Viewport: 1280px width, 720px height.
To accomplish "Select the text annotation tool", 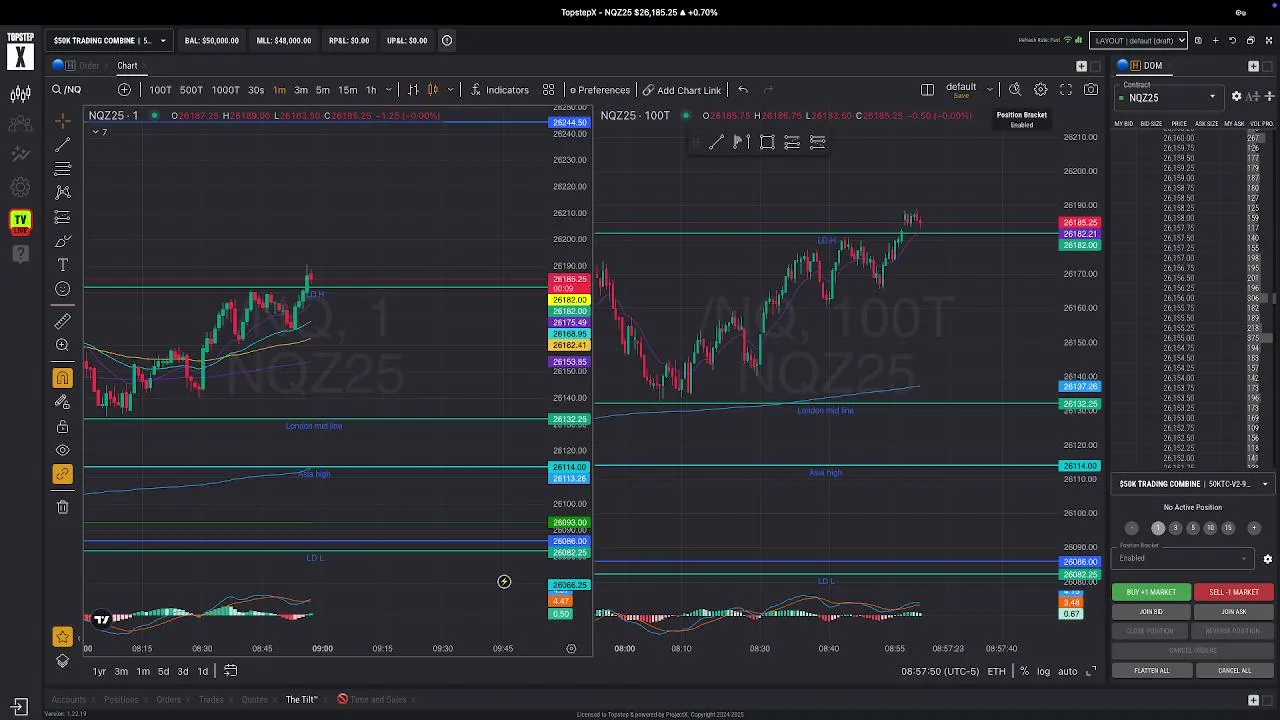I will coord(62,265).
